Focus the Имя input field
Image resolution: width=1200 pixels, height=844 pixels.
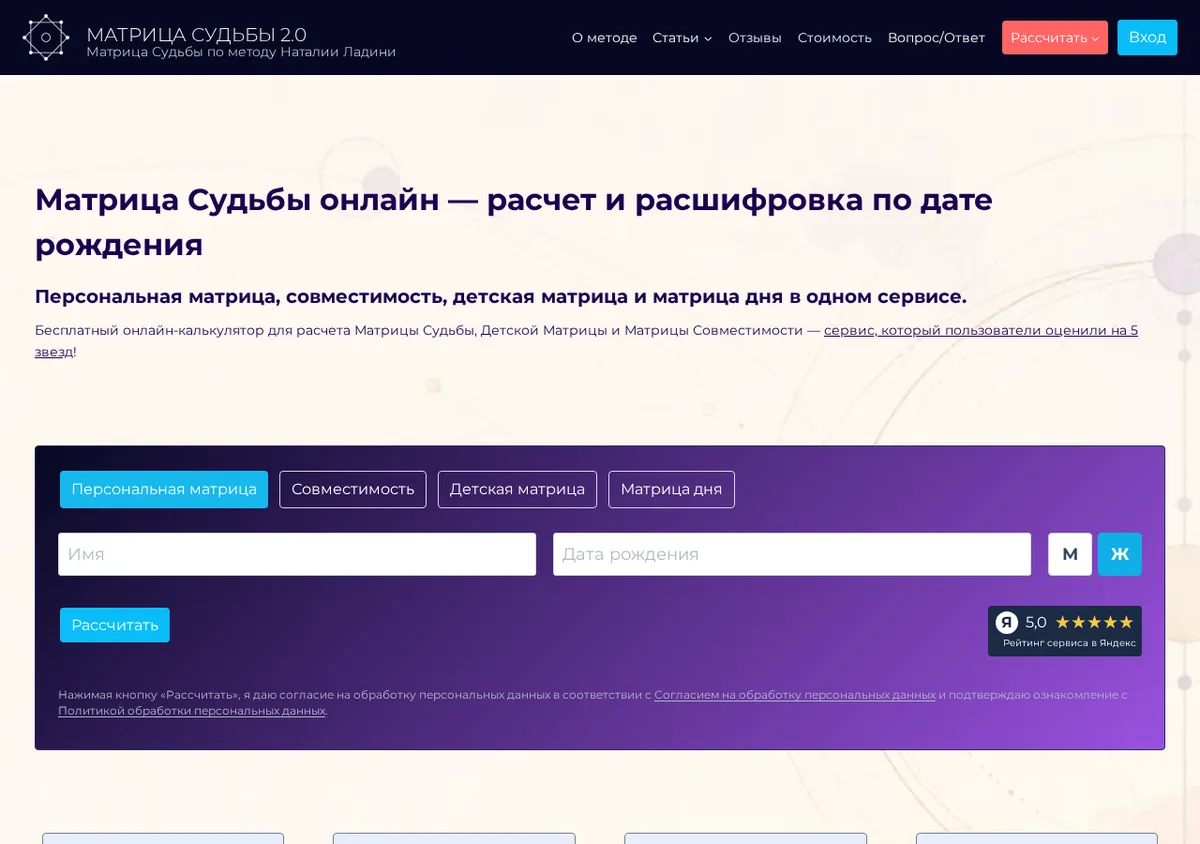(297, 554)
